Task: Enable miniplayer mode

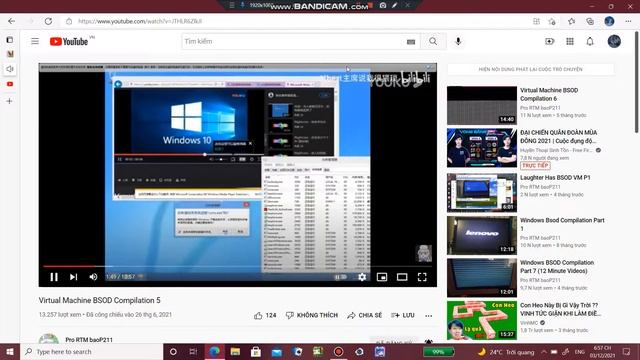Action: pyautogui.click(x=382, y=277)
